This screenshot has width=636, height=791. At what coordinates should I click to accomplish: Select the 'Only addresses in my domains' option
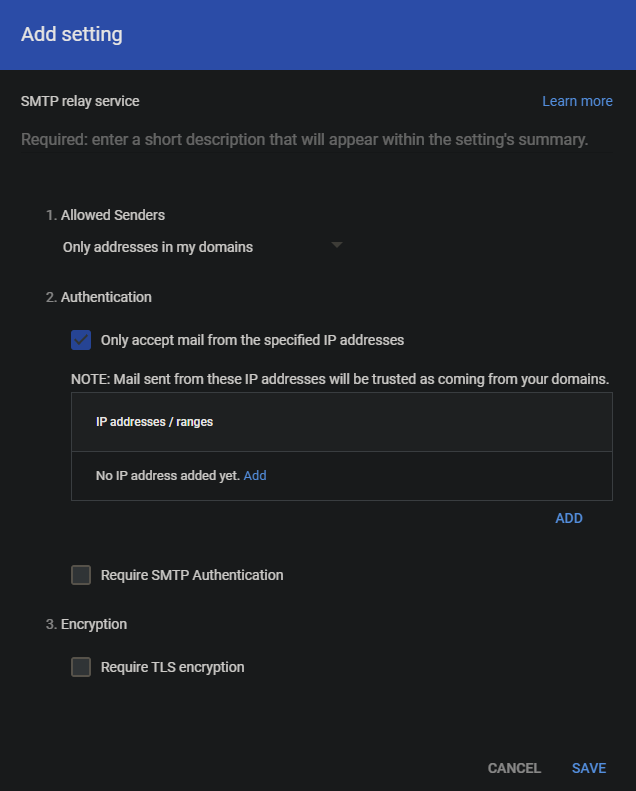pyautogui.click(x=157, y=247)
